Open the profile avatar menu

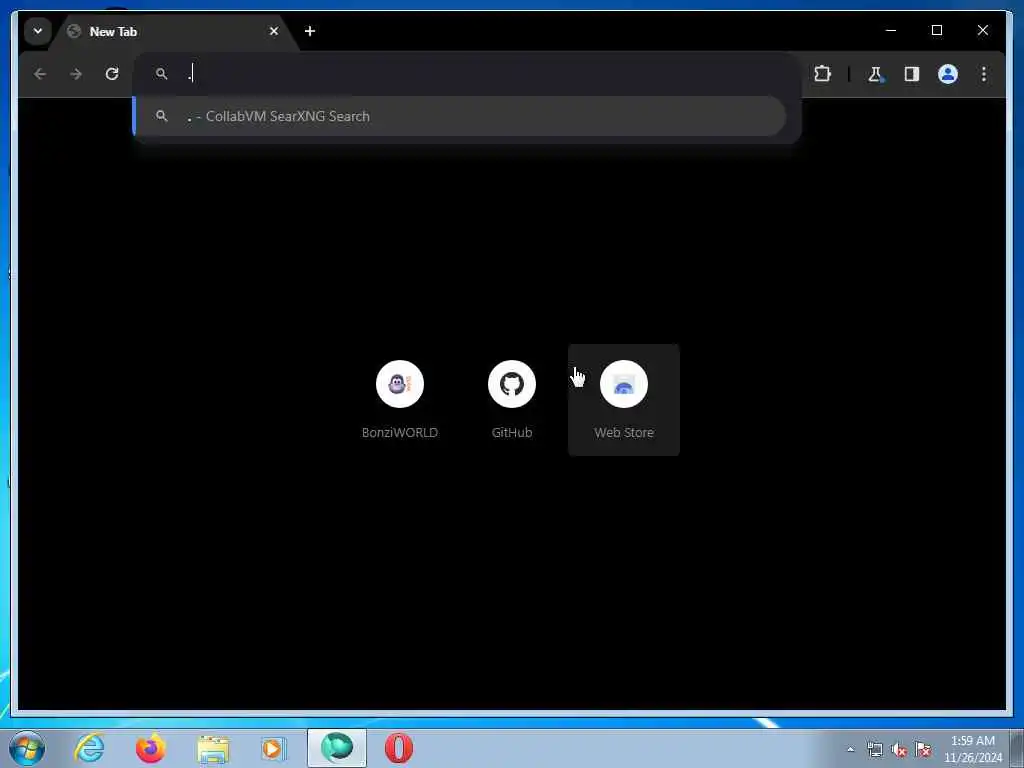click(x=948, y=74)
